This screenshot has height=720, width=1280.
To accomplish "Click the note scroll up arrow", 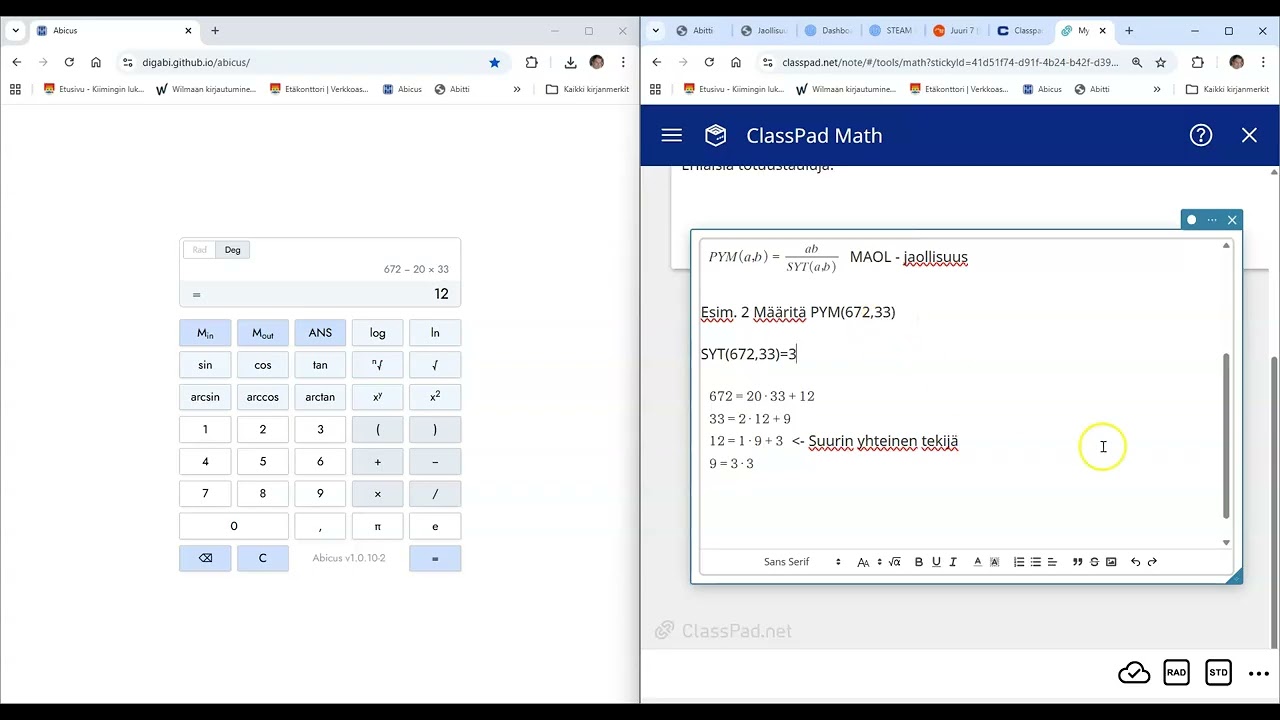I will 1226,246.
